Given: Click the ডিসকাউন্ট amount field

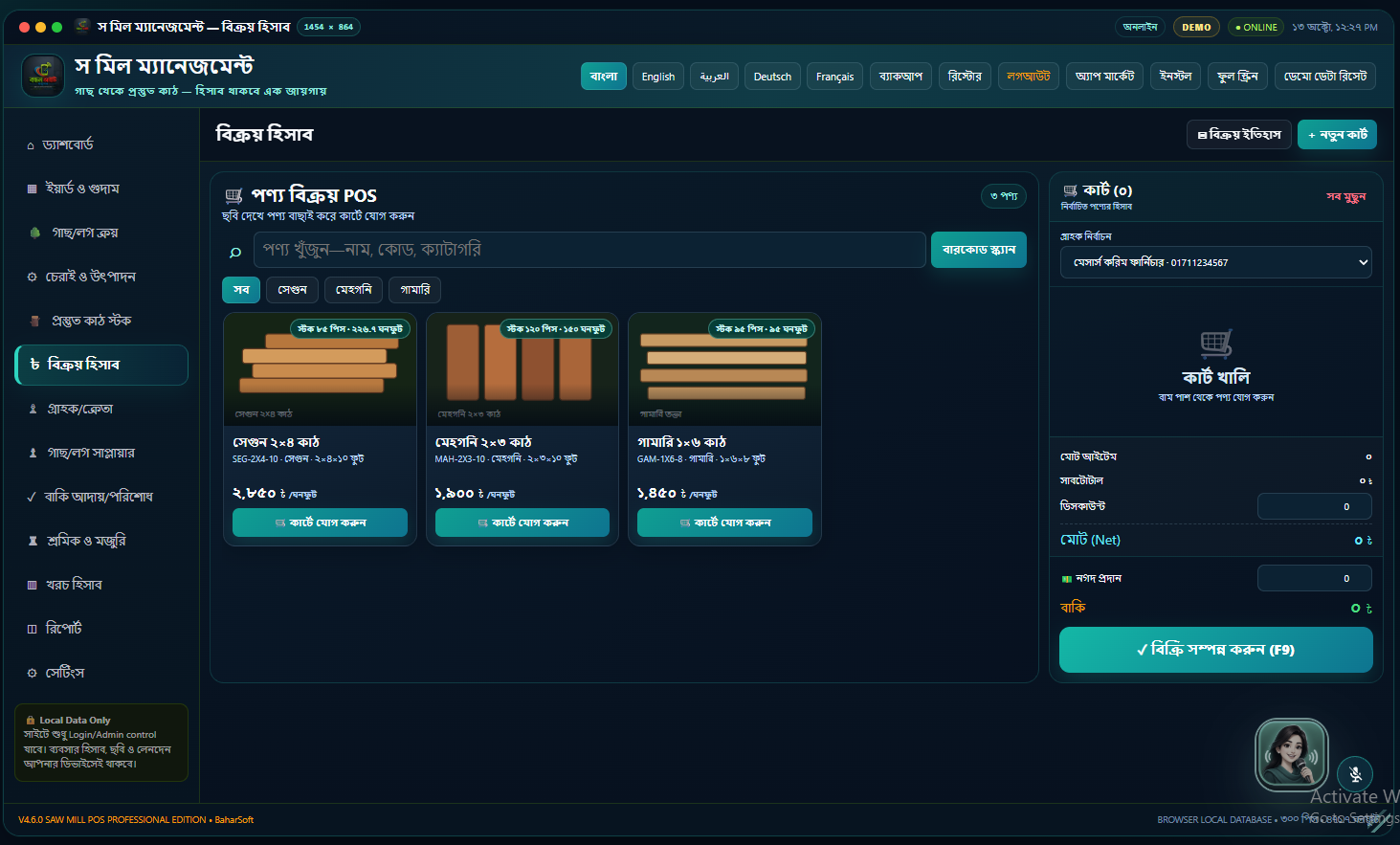Looking at the screenshot, I should point(1314,507).
